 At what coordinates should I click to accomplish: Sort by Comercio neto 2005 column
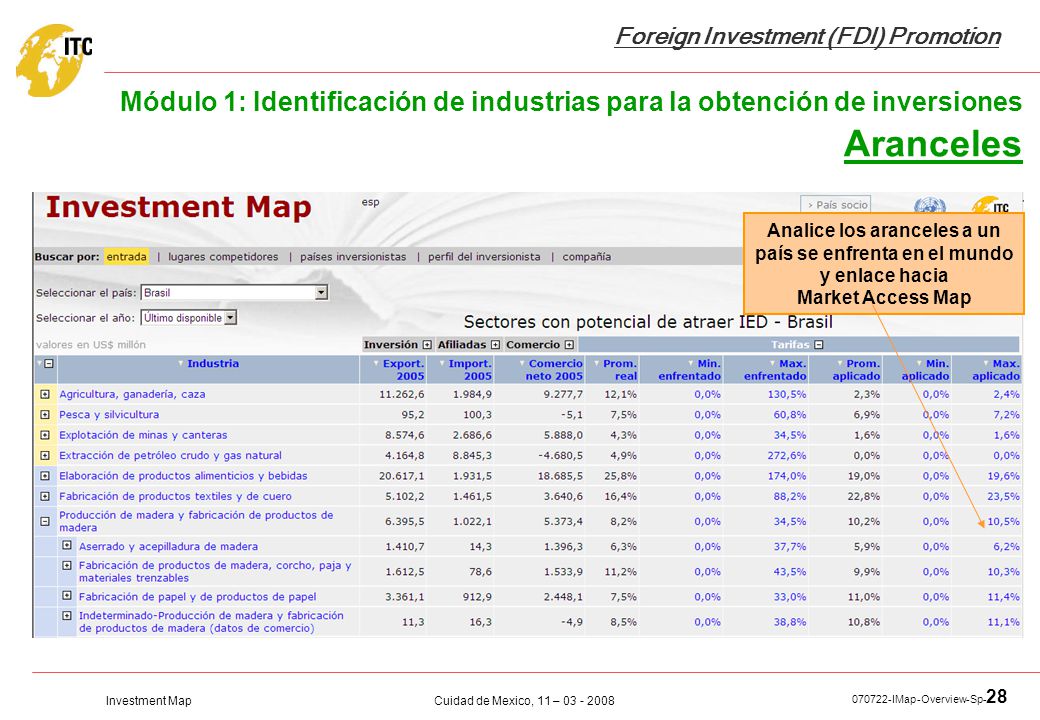point(554,370)
